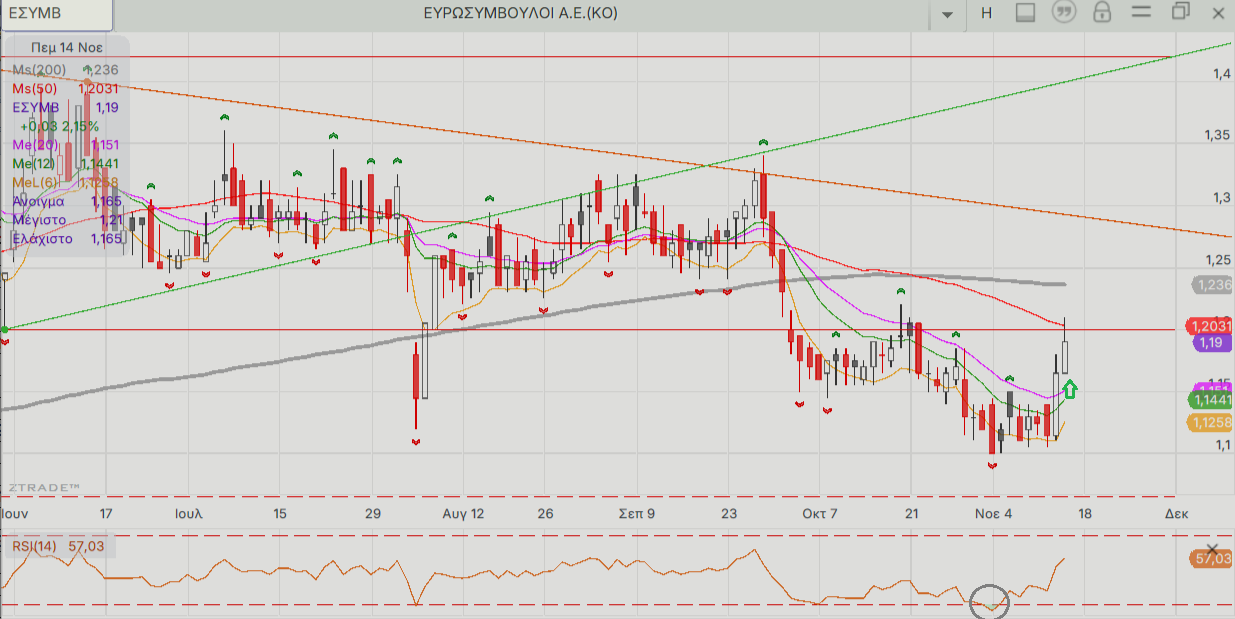Click the red 1,2031 price tag
Image resolution: width=1235 pixels, height=619 pixels.
click(1209, 325)
